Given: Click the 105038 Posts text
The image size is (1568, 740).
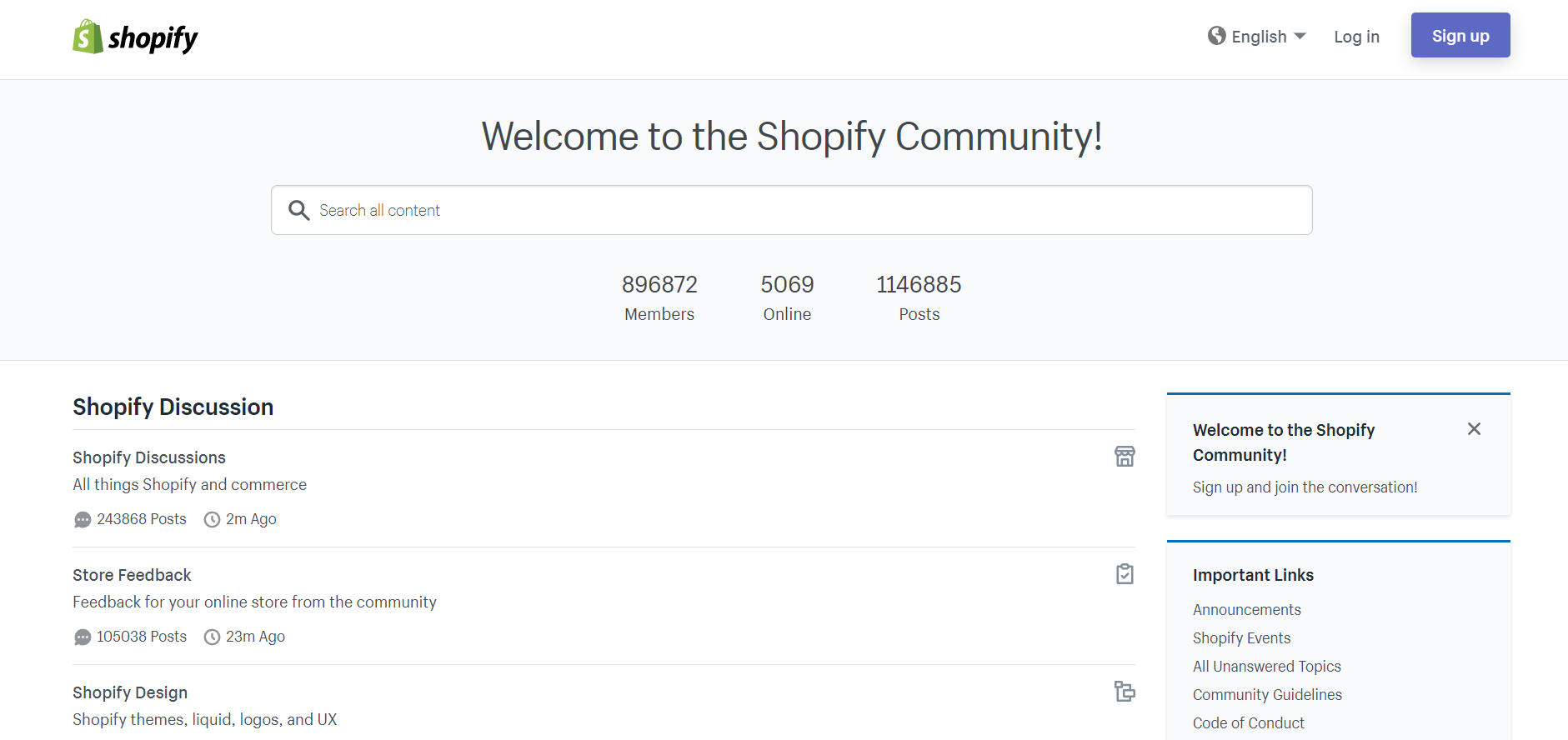Looking at the screenshot, I should (x=142, y=637).
